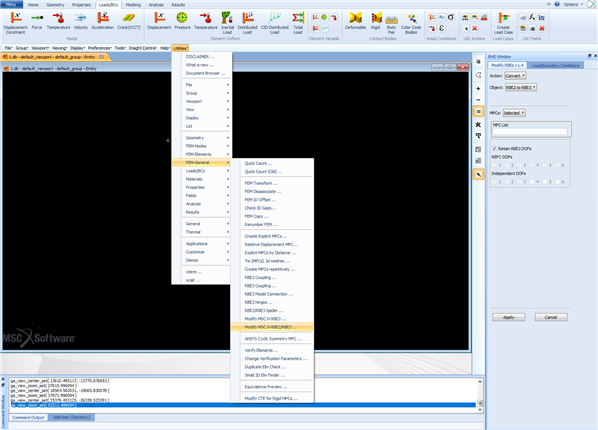Toggle the Retain RBE2 DOFs checkbox
The image size is (598, 430).
(494, 148)
